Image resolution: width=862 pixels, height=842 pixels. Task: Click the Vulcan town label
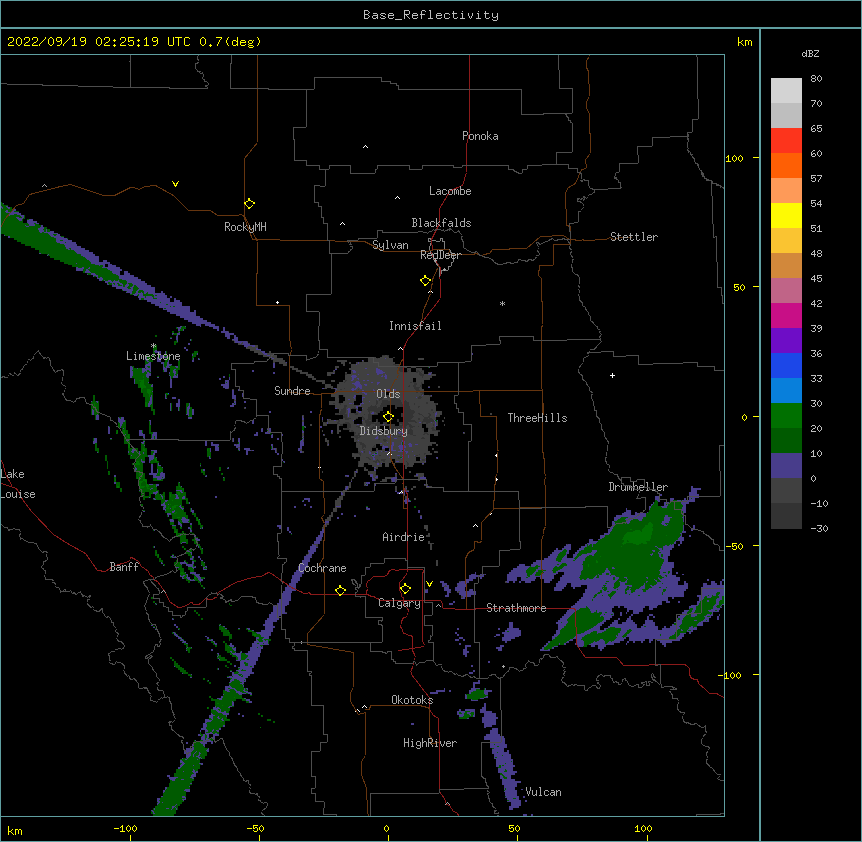click(543, 792)
